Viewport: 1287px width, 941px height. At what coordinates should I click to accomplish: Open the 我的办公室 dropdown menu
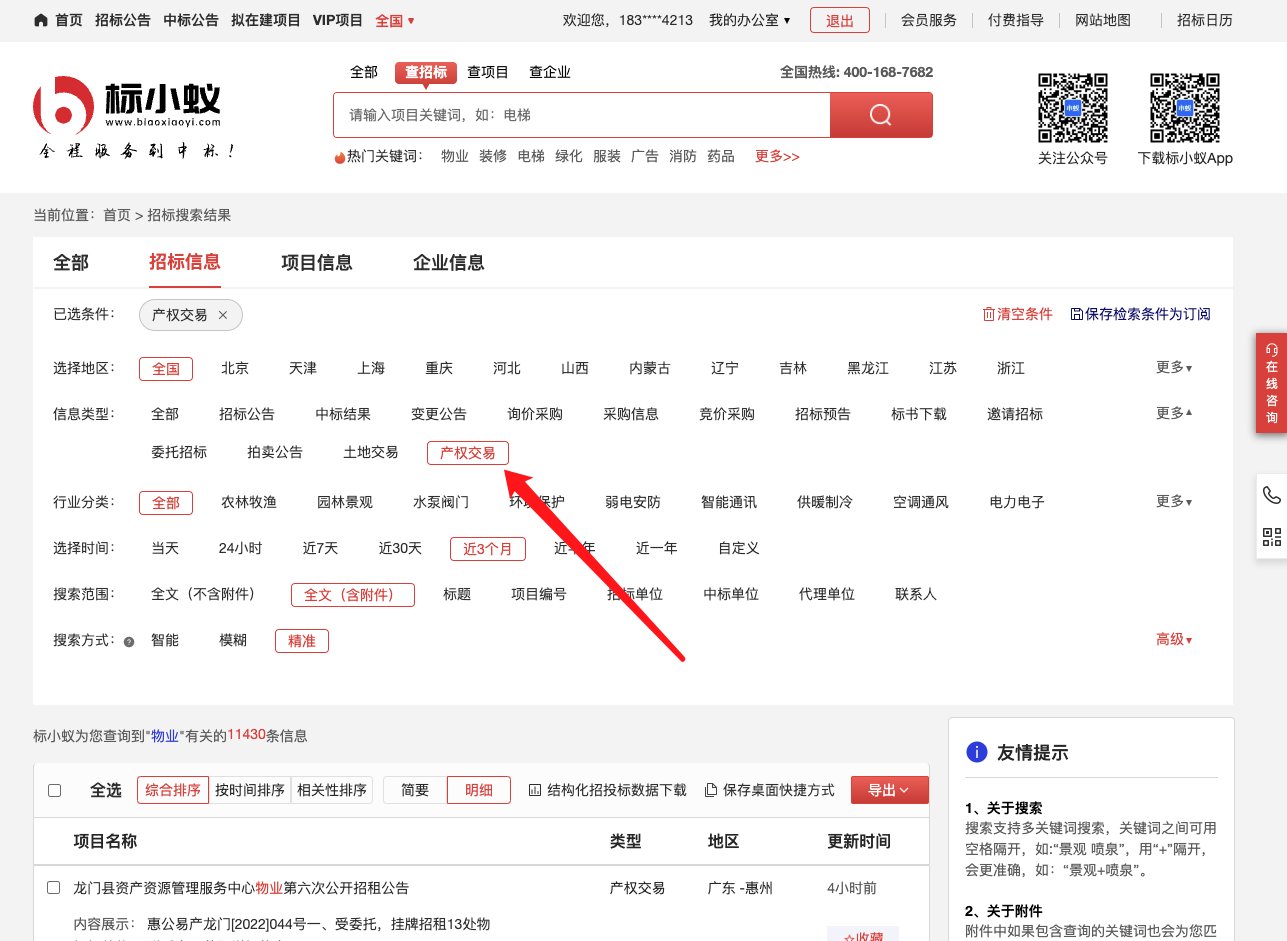(749, 20)
